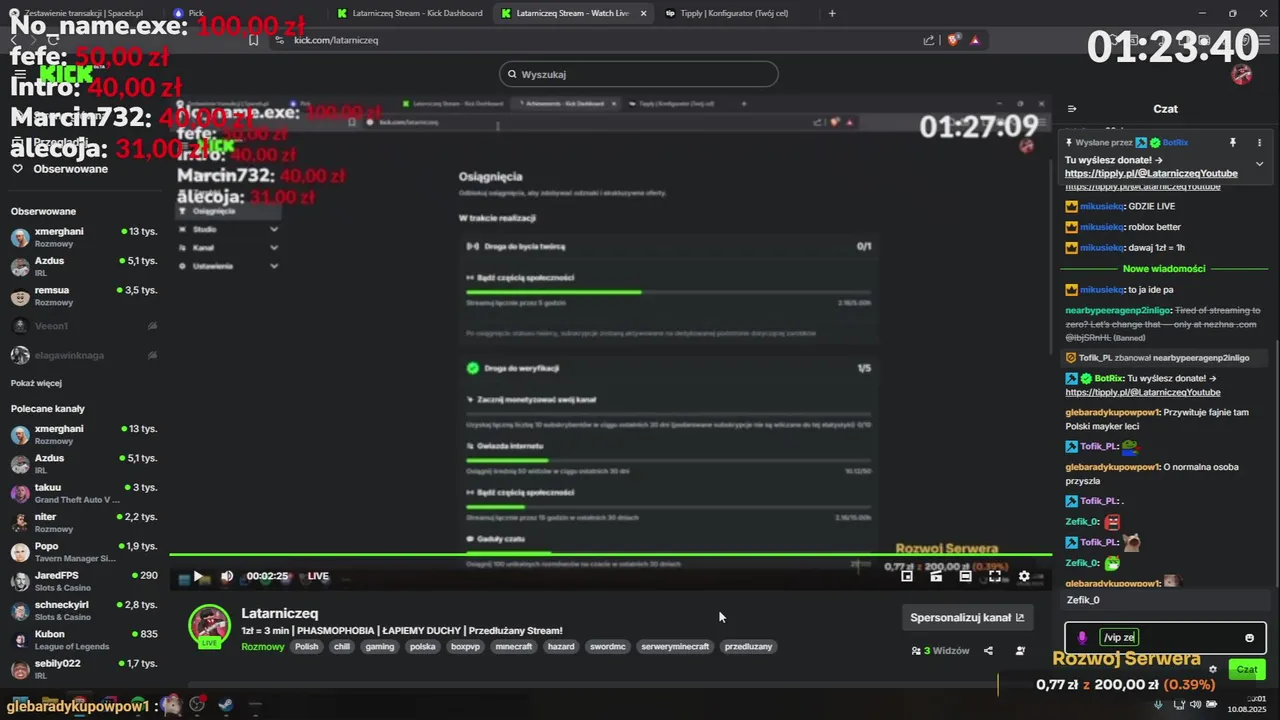Select the boxpvp tag

tap(466, 647)
